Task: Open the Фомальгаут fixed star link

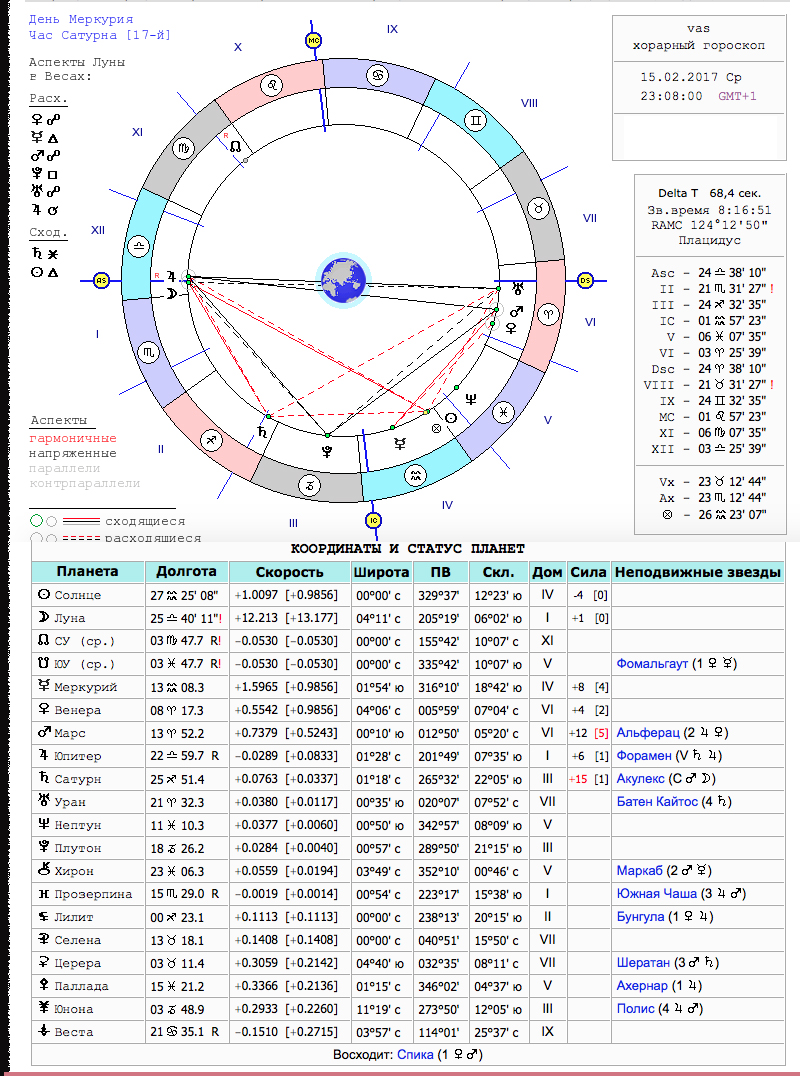Action: pyautogui.click(x=652, y=664)
